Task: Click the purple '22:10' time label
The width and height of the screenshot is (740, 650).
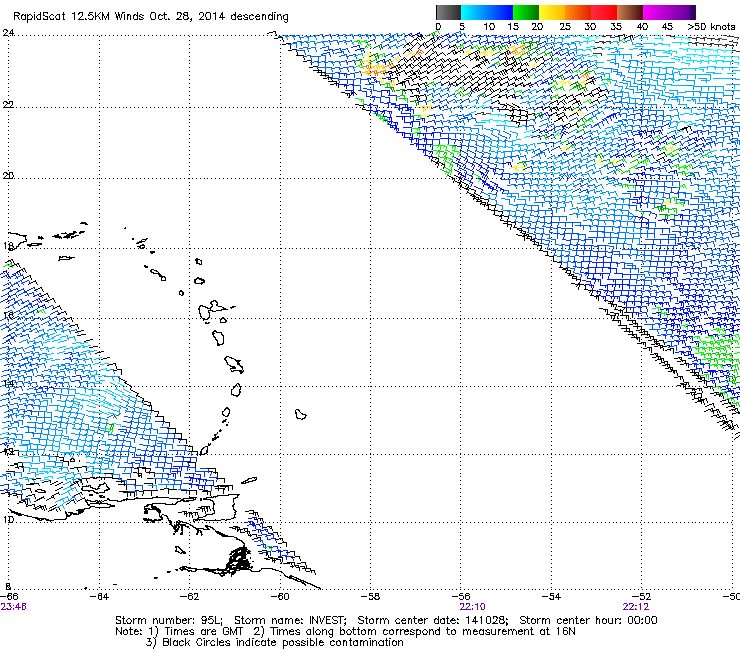Action: tap(472, 607)
